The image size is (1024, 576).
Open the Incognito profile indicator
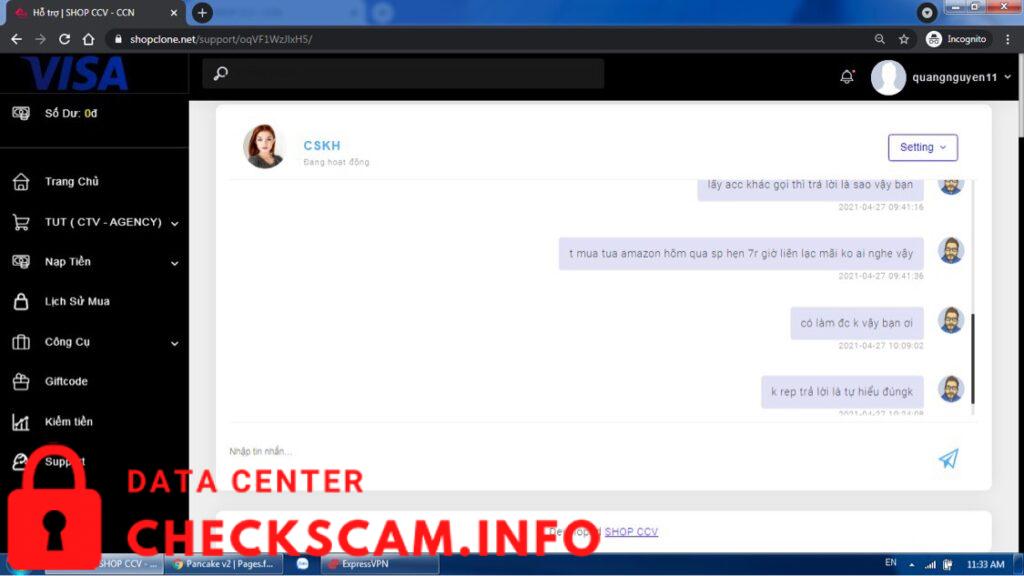tap(957, 39)
